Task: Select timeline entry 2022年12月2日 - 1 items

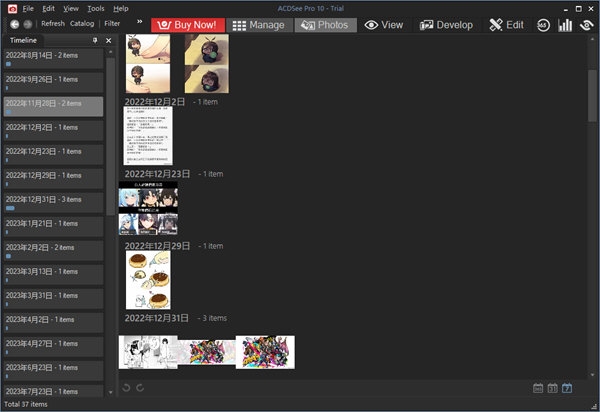Action: coord(53,131)
